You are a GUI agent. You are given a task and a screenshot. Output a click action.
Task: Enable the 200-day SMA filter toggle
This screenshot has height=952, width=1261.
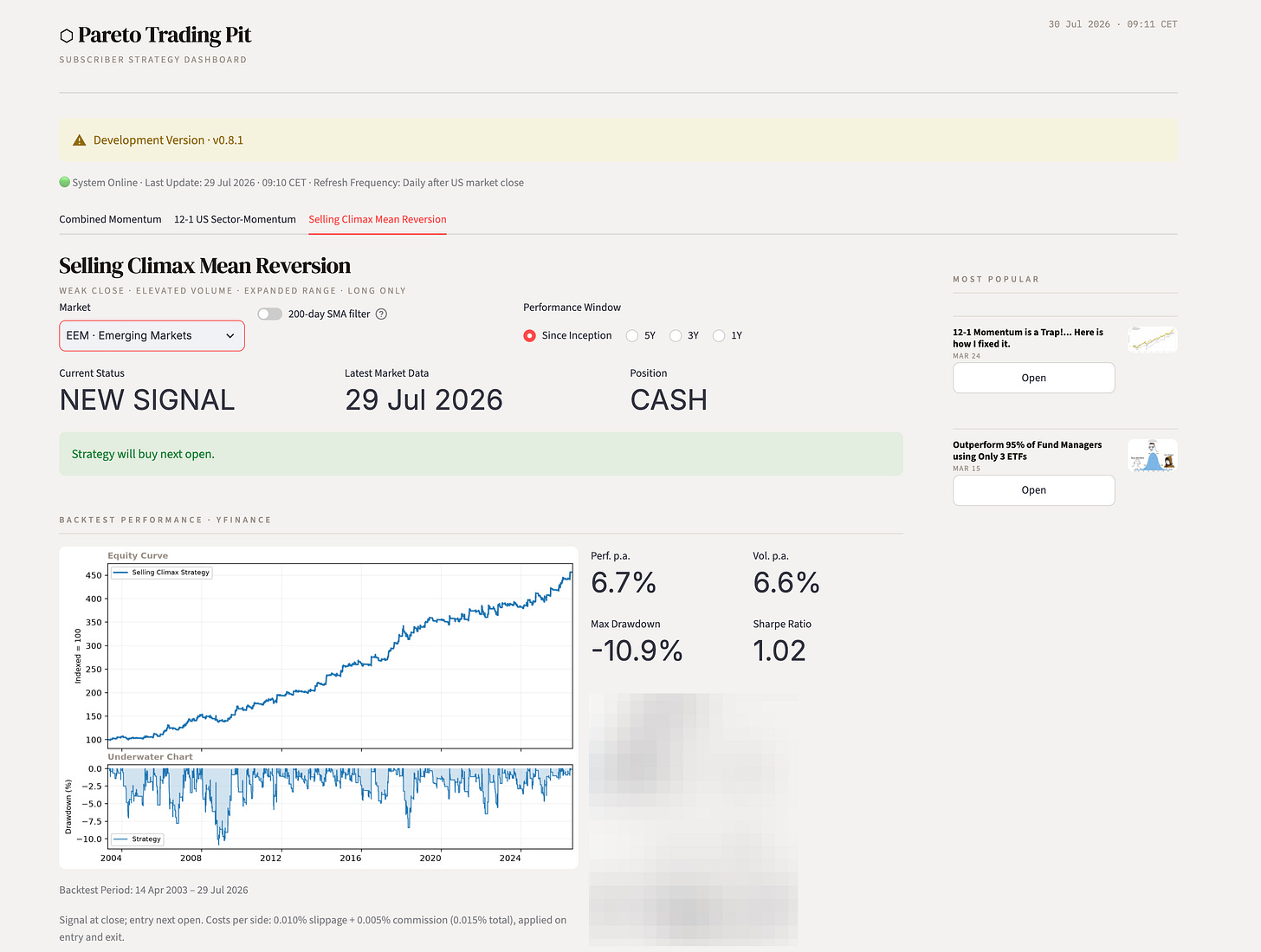269,314
